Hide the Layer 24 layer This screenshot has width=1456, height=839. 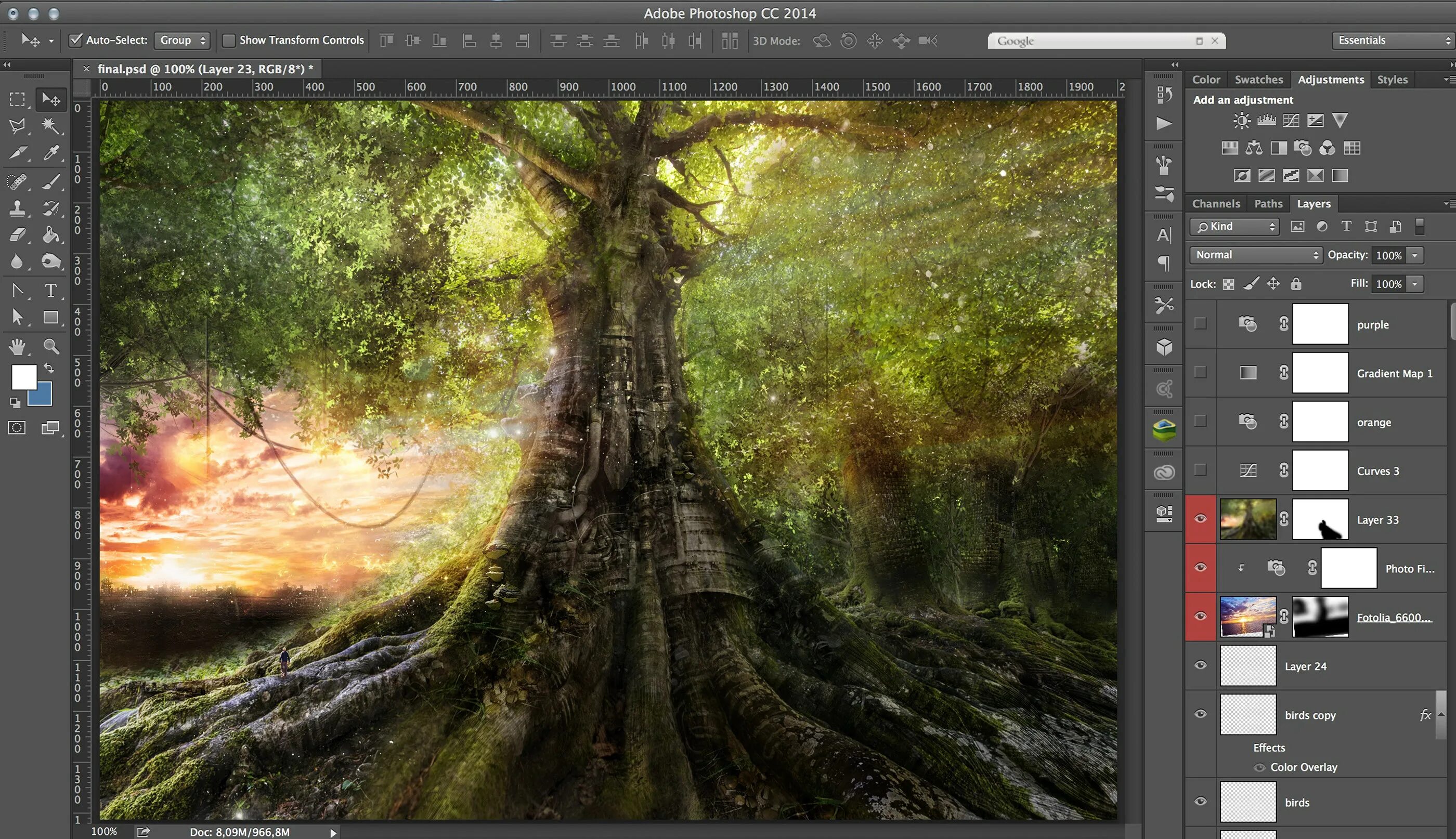coord(1200,665)
